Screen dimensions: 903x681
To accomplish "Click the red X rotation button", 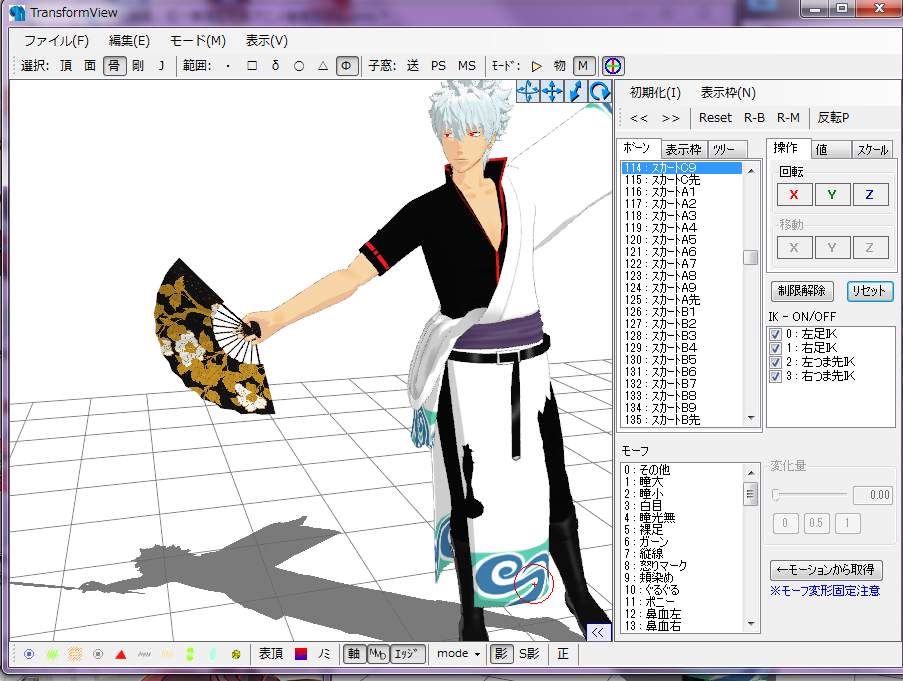I will click(794, 195).
